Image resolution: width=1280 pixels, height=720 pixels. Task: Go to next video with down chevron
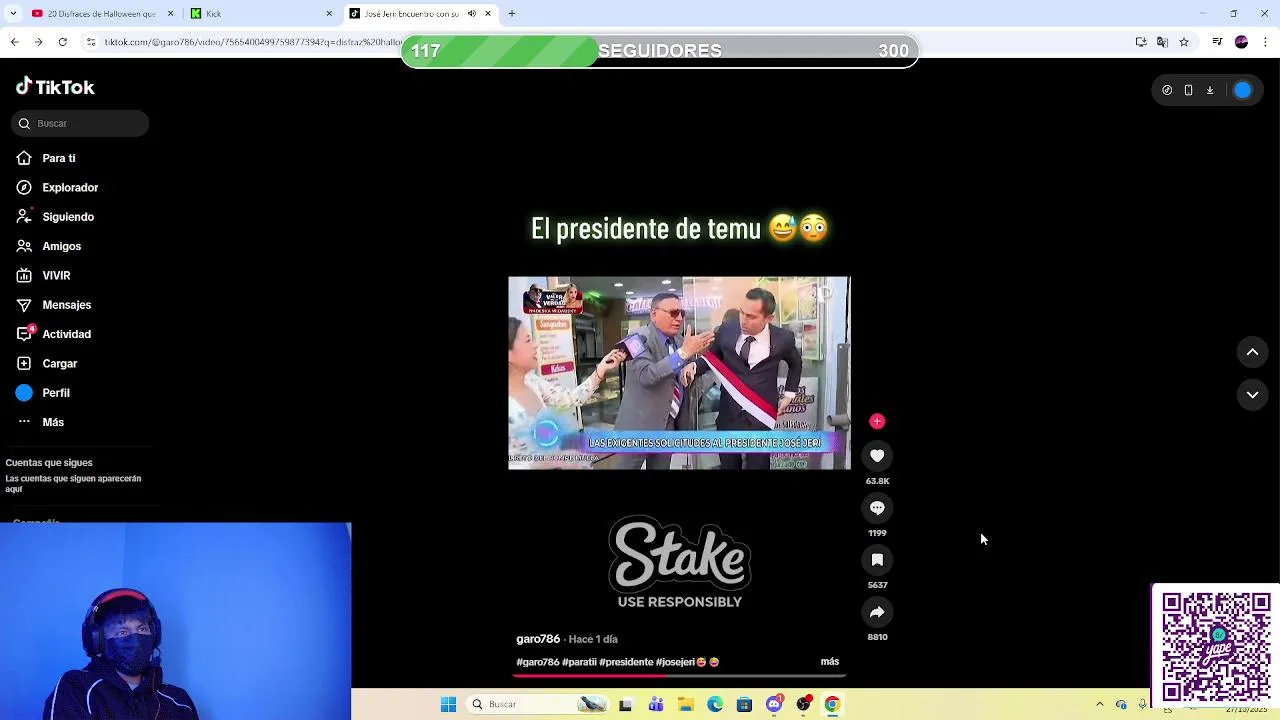[1252, 395]
